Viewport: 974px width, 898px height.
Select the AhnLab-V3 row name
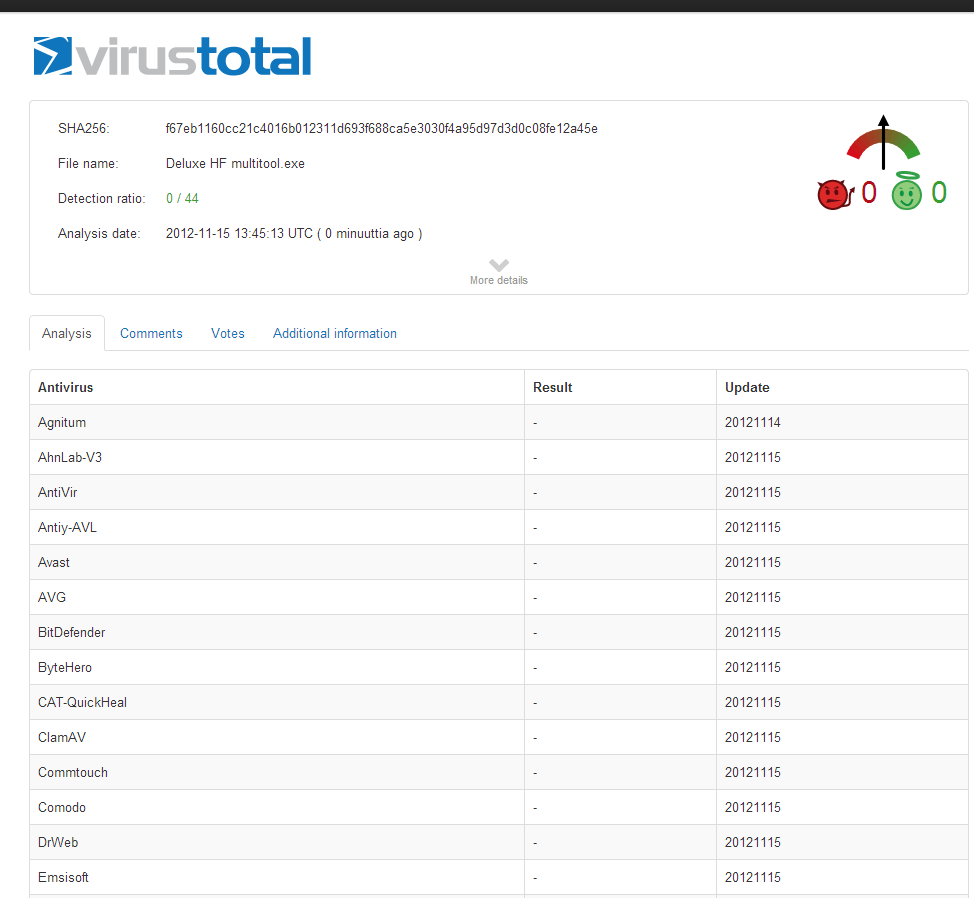click(x=70, y=458)
